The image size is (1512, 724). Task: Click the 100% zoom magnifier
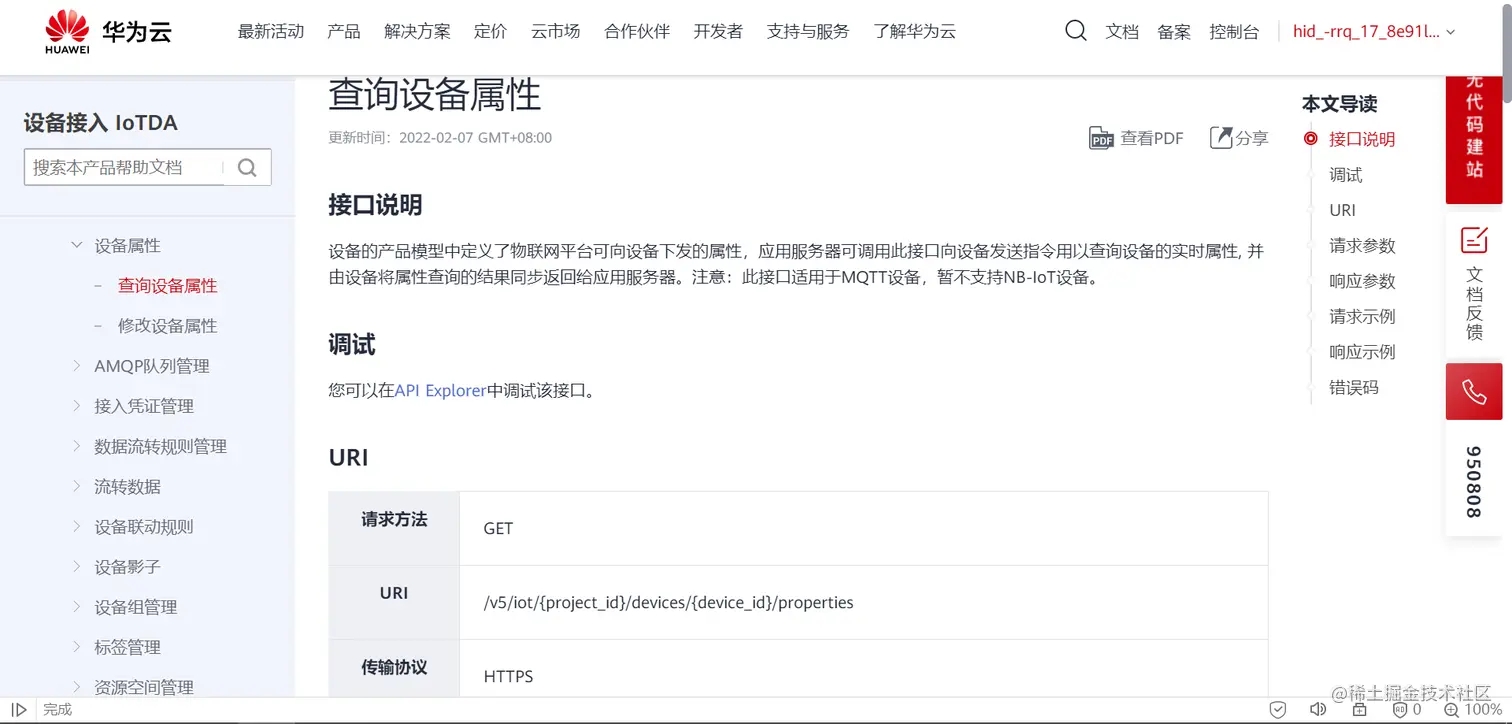click(x=1452, y=710)
